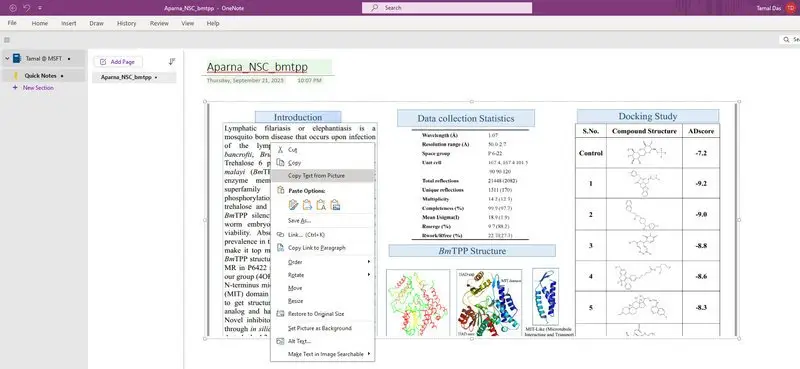The image size is (800, 369).
Task: Expand Make Text in Image Searchable submenu
Action: pyautogui.click(x=322, y=354)
